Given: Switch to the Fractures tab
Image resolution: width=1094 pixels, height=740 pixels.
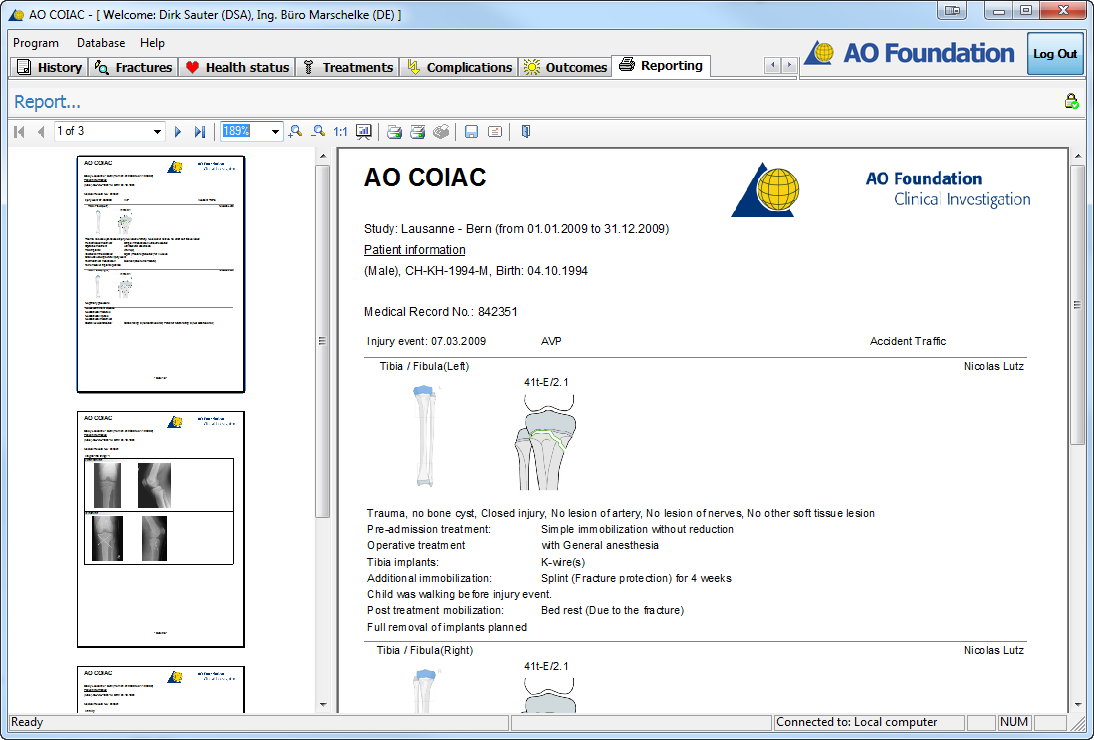Looking at the screenshot, I should point(133,67).
